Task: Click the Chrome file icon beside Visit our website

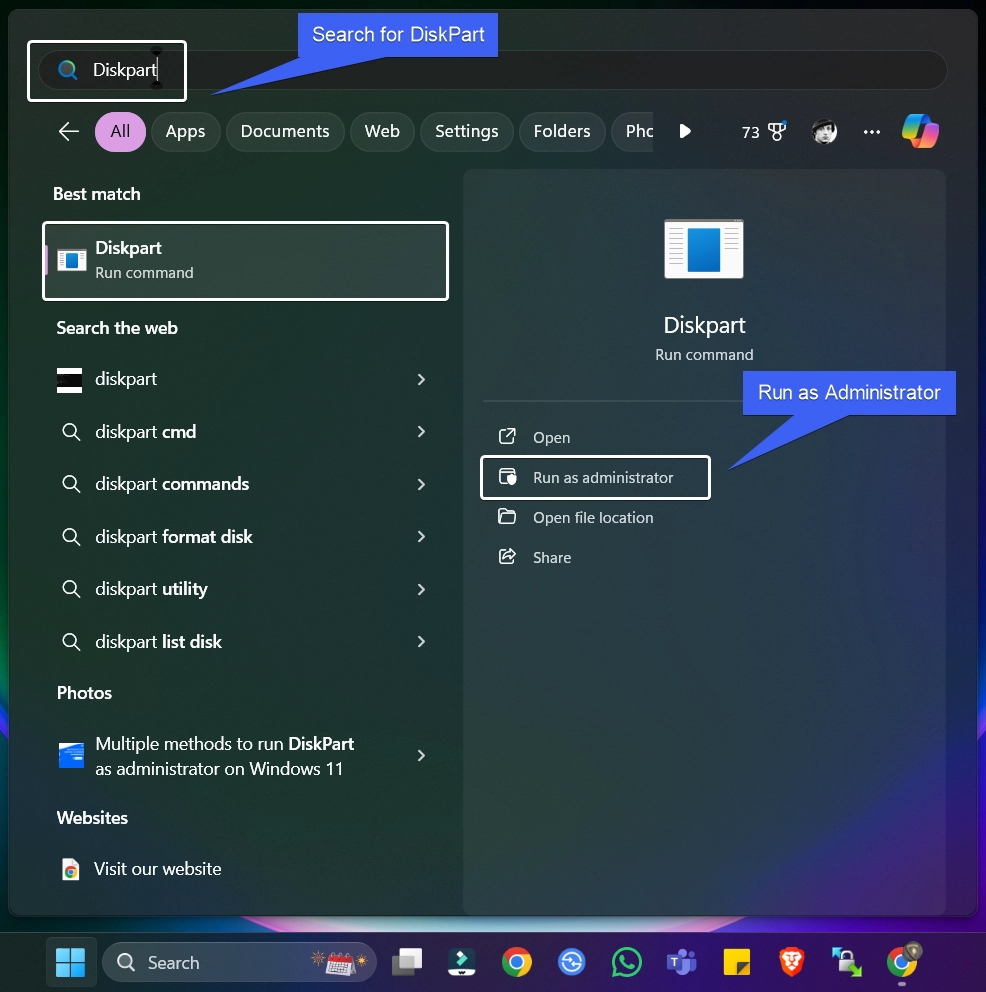Action: (x=71, y=870)
